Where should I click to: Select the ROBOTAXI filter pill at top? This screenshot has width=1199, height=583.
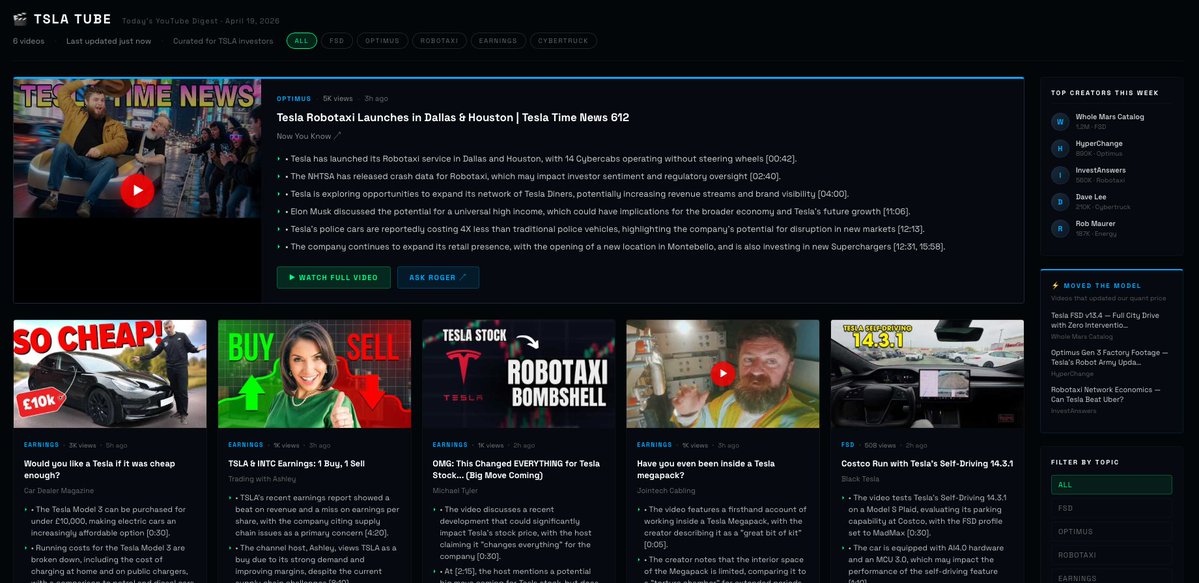click(439, 41)
